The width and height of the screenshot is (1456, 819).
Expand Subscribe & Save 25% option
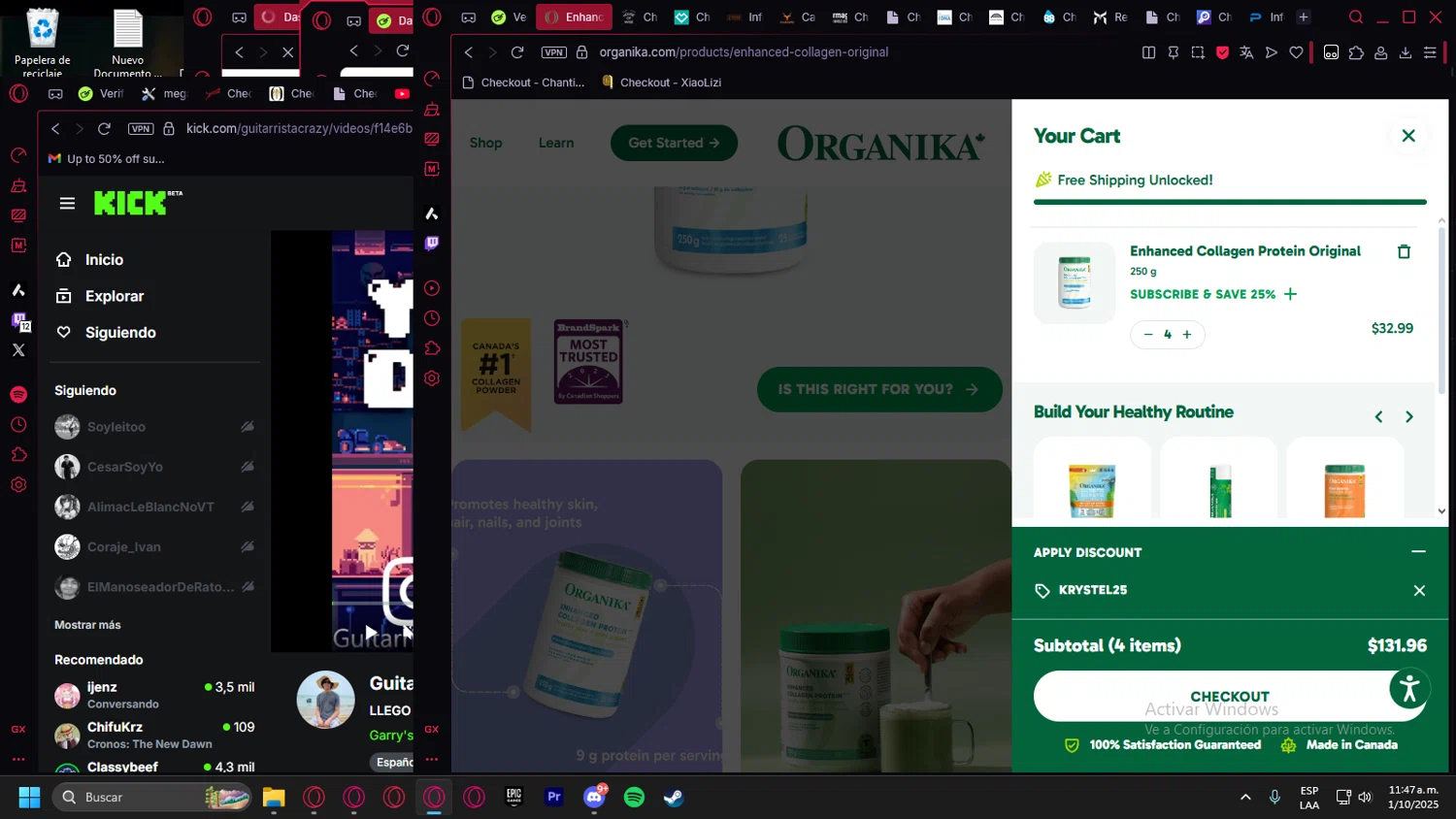(1213, 294)
